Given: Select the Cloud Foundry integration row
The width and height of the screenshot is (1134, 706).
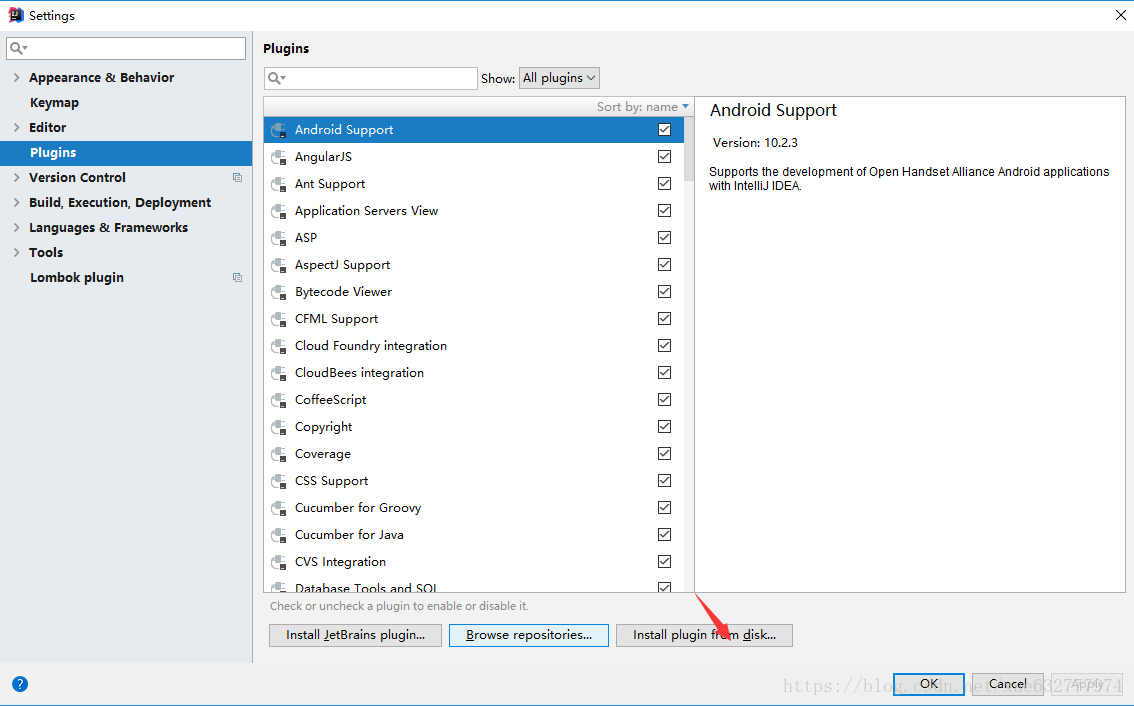Looking at the screenshot, I should (474, 346).
